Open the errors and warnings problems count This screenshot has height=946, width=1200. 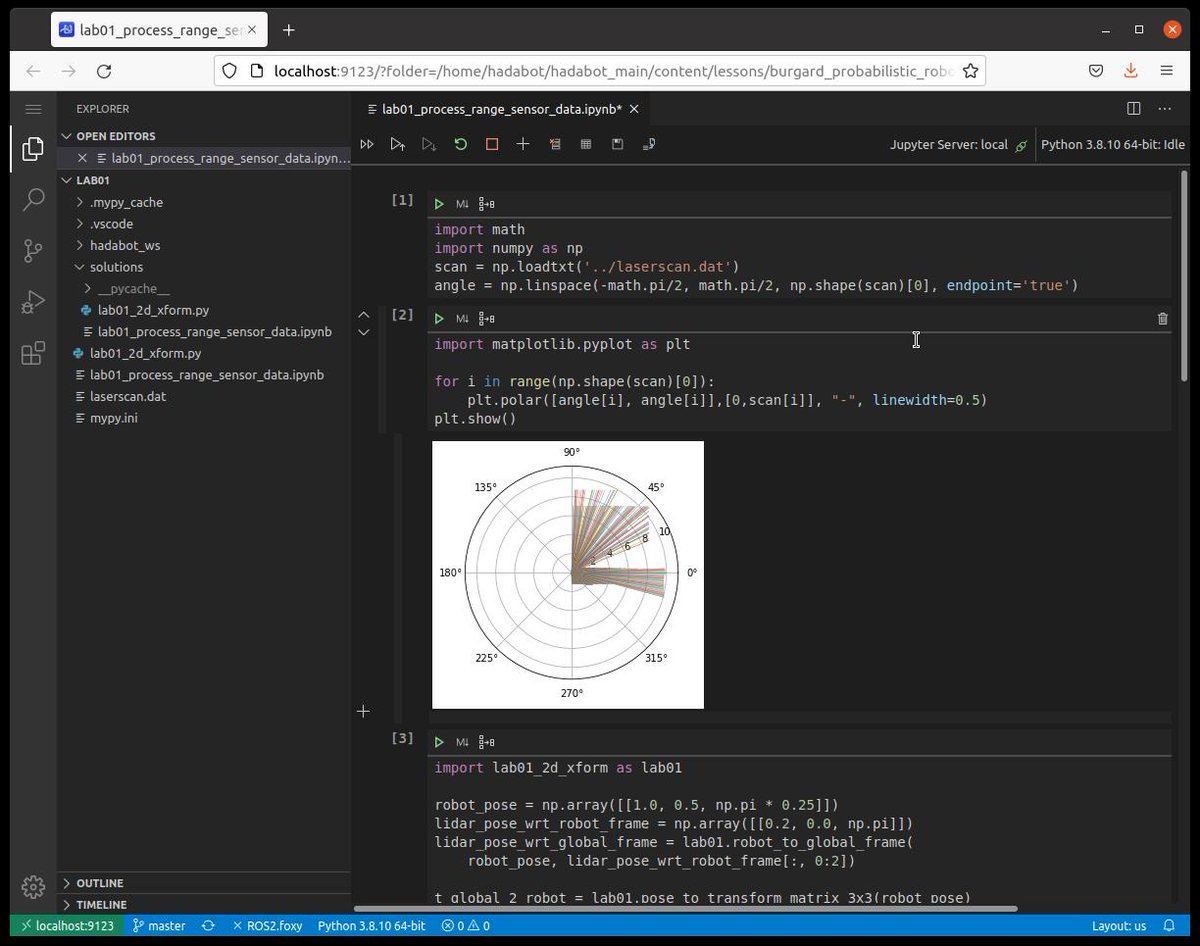tap(466, 926)
